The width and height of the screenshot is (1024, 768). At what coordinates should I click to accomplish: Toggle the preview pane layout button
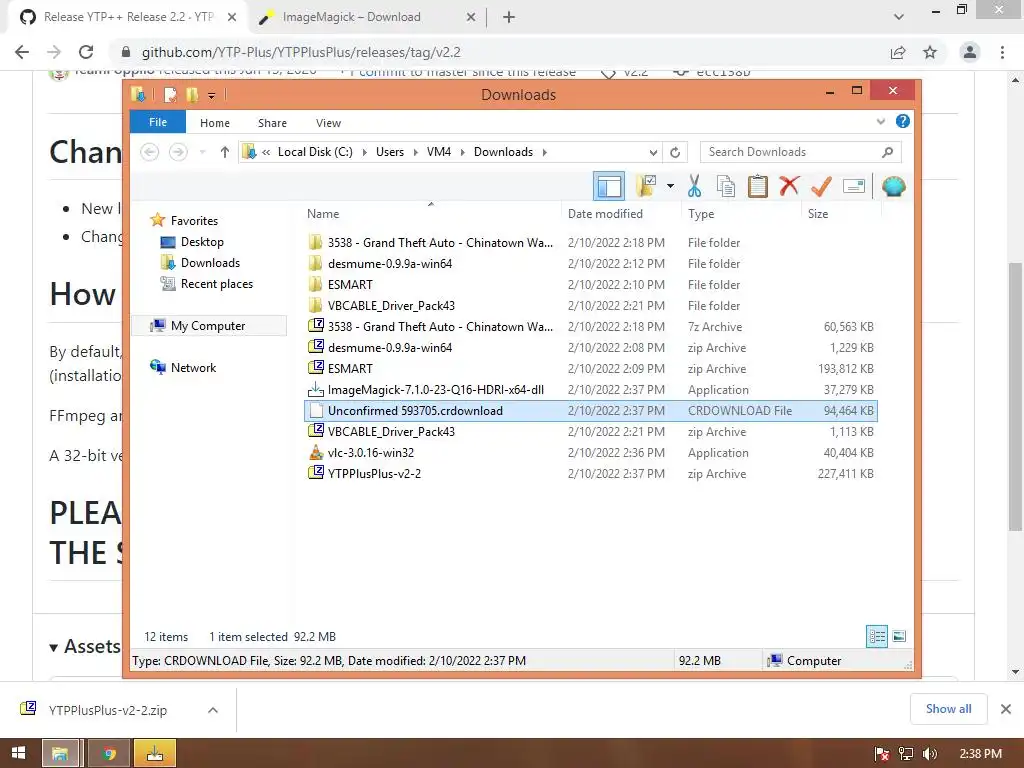click(x=609, y=187)
